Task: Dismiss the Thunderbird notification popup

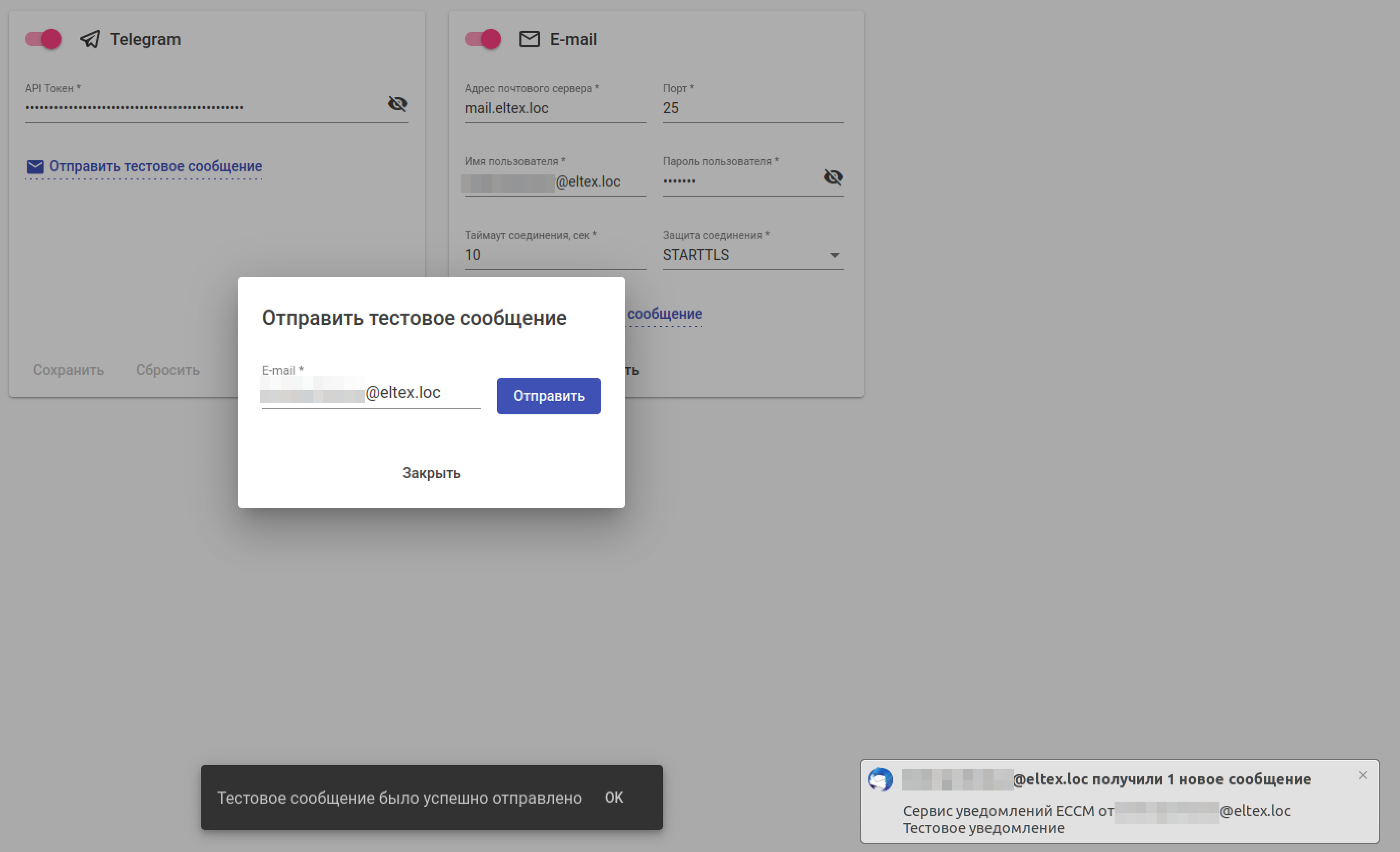Action: coord(1362,776)
